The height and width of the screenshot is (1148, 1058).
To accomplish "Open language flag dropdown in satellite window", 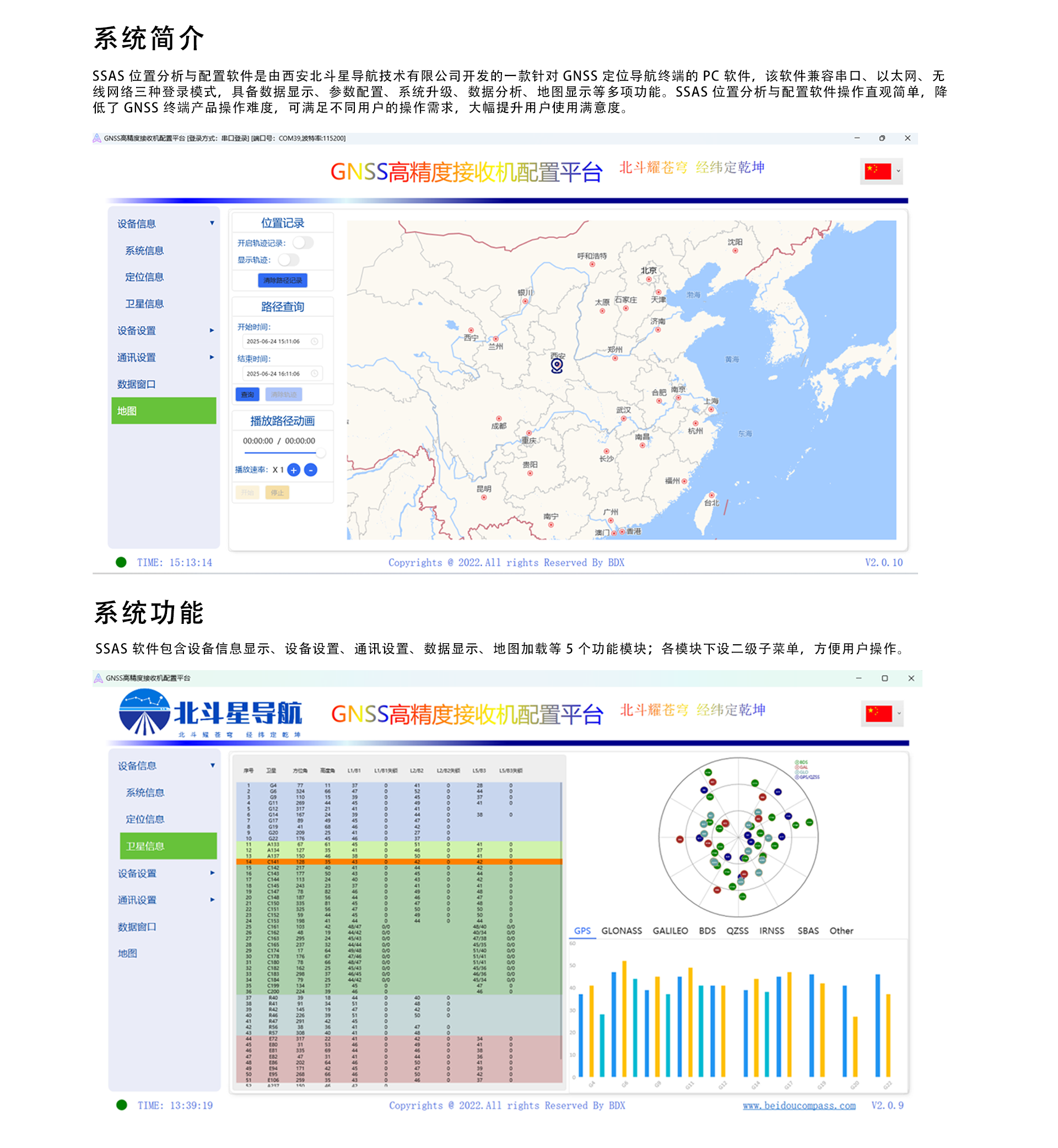I will coord(882,714).
